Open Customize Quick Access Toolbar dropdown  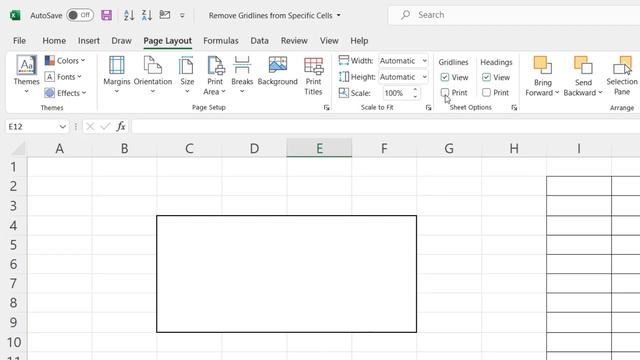point(182,16)
